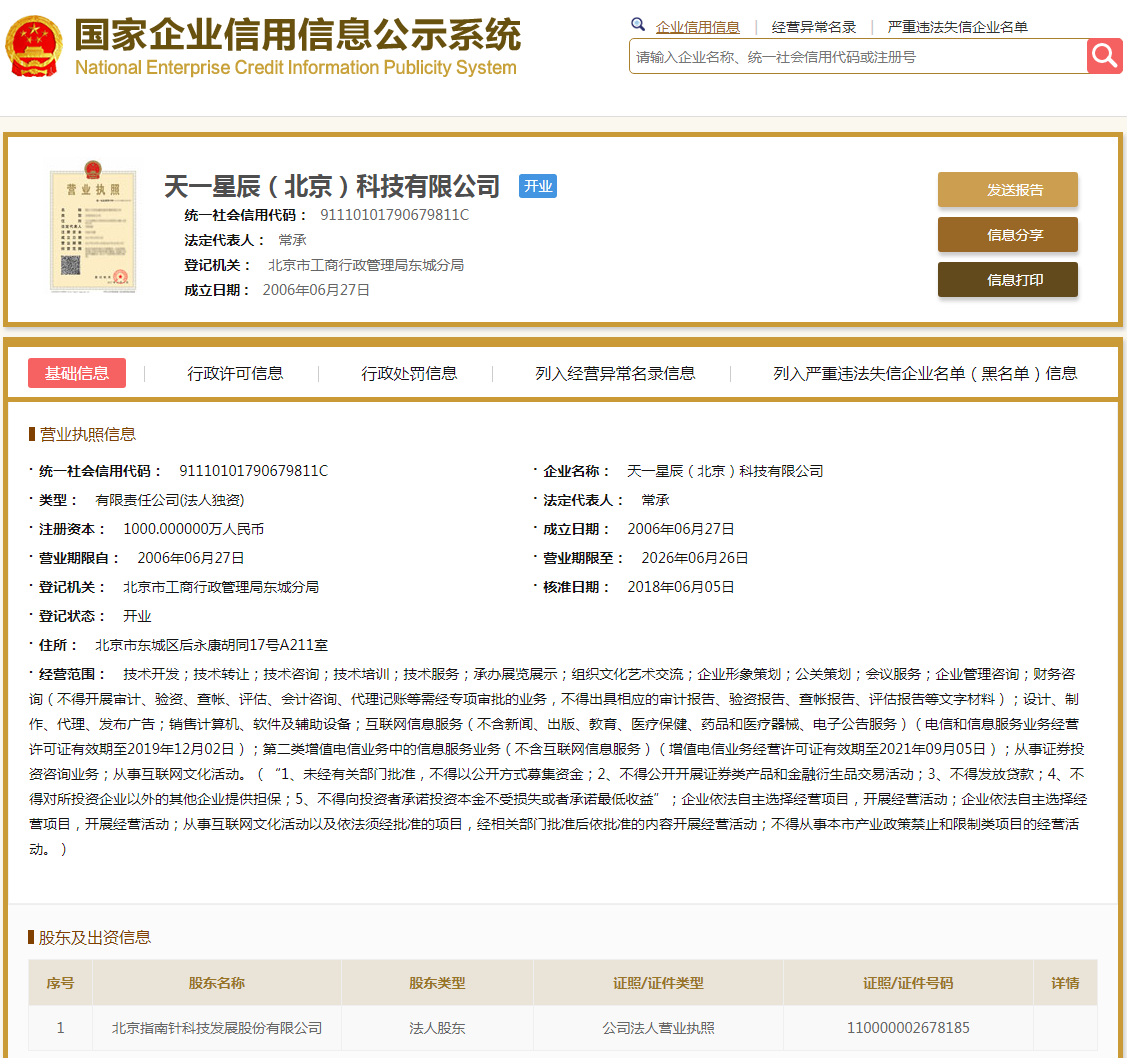
Task: Click 营业期限至 value 2026年06月26日
Action: coord(694,558)
